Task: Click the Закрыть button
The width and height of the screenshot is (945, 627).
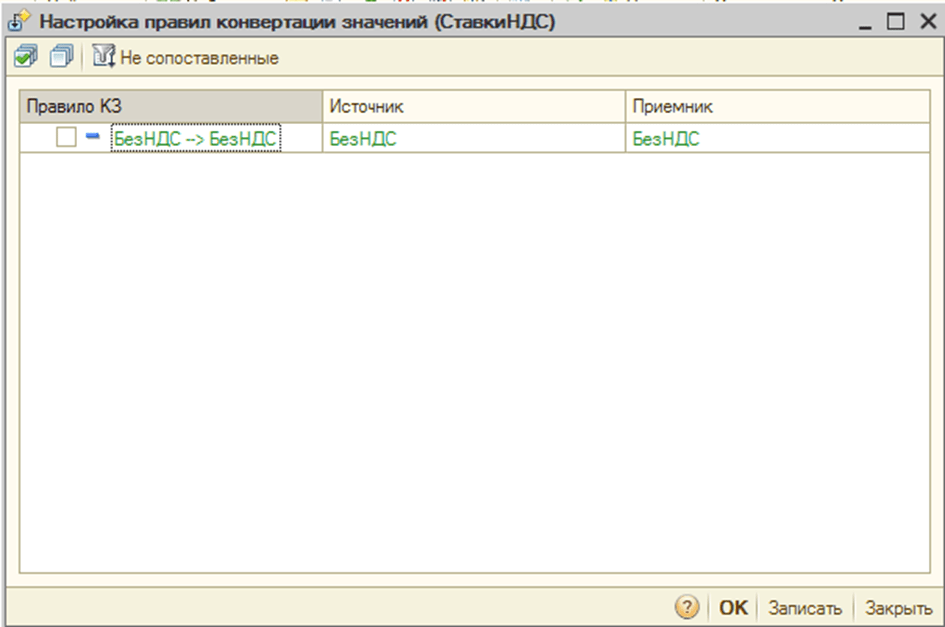Action: pyautogui.click(x=898, y=607)
